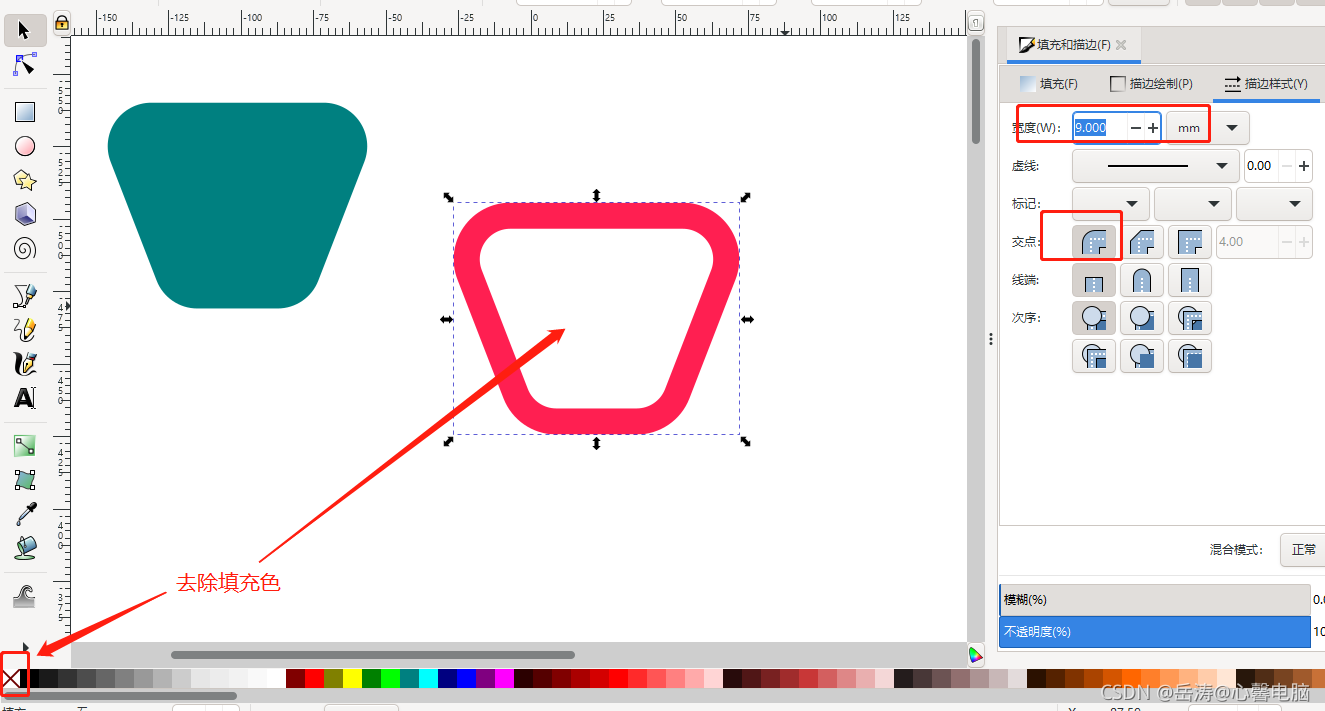Select the Dropper color picker tool
This screenshot has width=1325, height=711.
pos(25,514)
